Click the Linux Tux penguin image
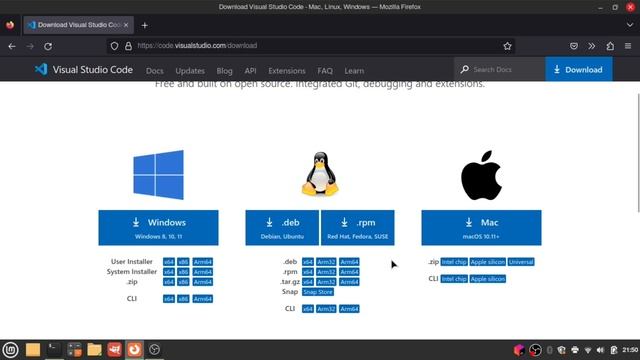 click(320, 174)
